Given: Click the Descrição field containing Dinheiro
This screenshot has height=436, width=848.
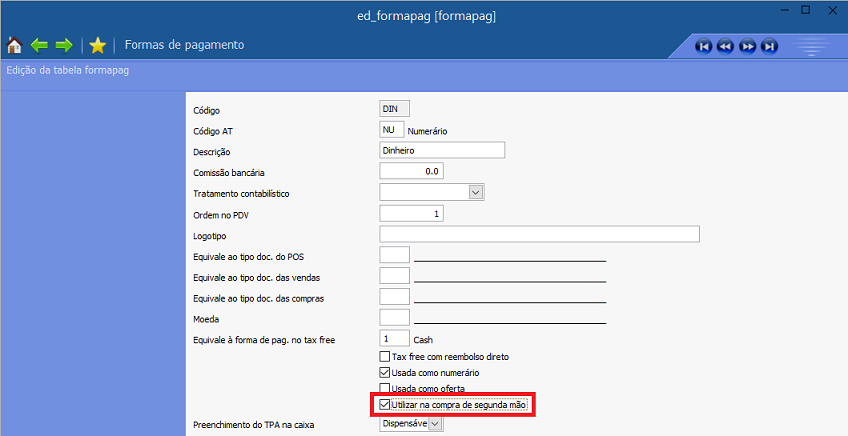Looking at the screenshot, I should 442,150.
